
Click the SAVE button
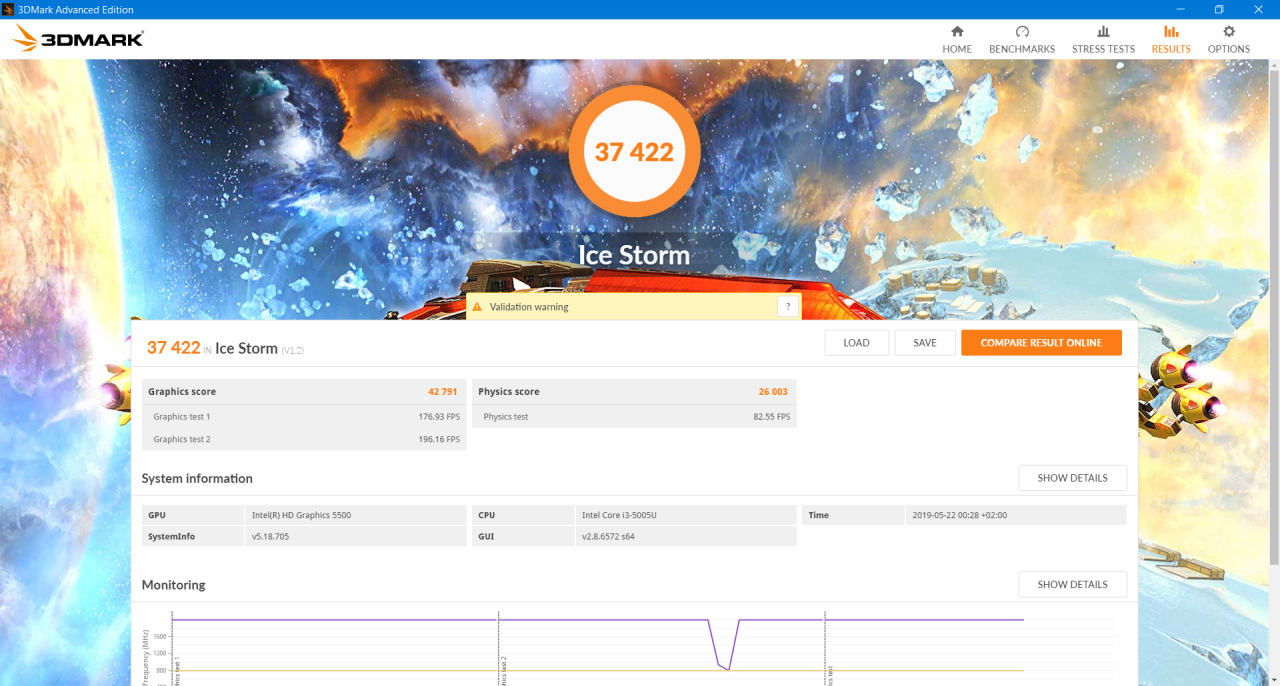tap(925, 343)
